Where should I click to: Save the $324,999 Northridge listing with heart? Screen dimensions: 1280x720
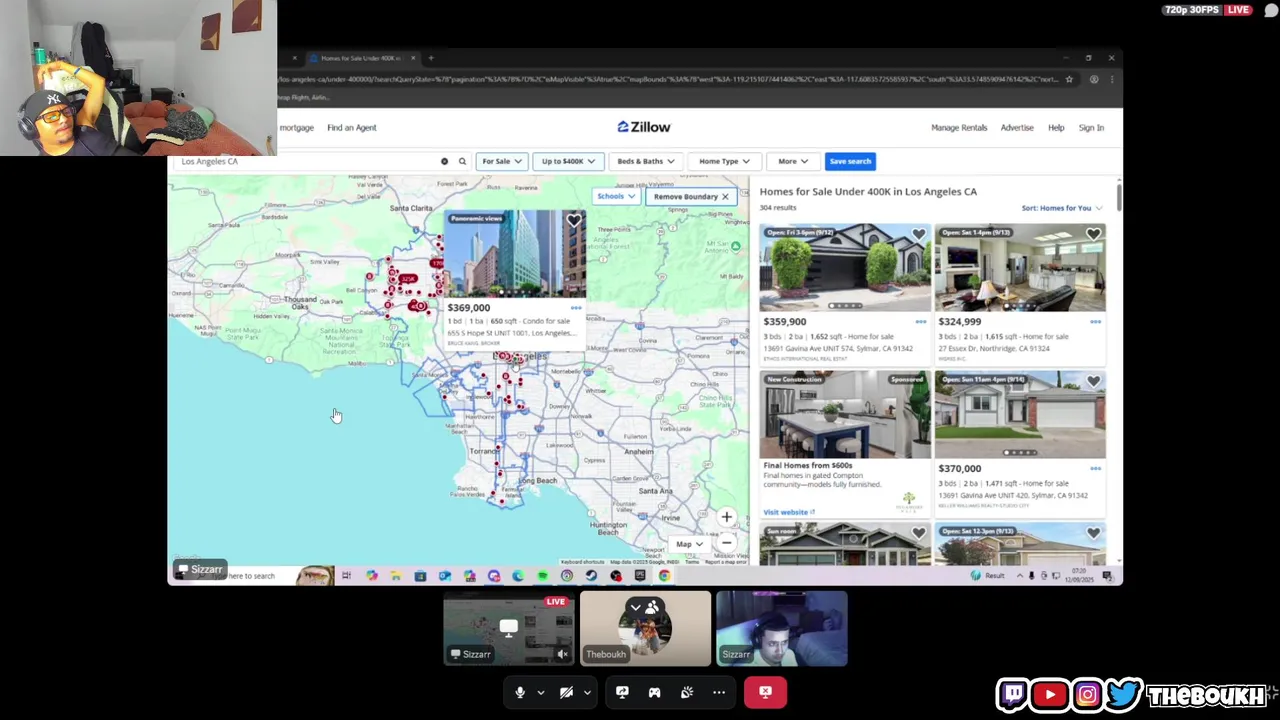[1093, 235]
